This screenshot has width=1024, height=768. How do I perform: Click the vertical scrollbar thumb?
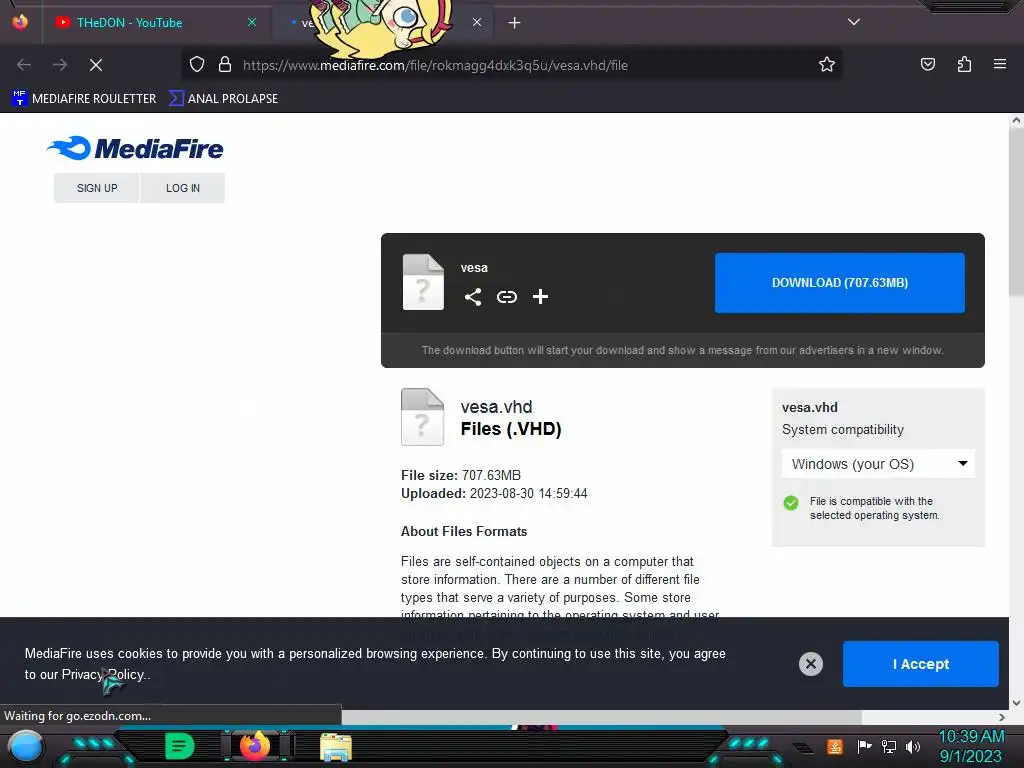pos(1016,210)
